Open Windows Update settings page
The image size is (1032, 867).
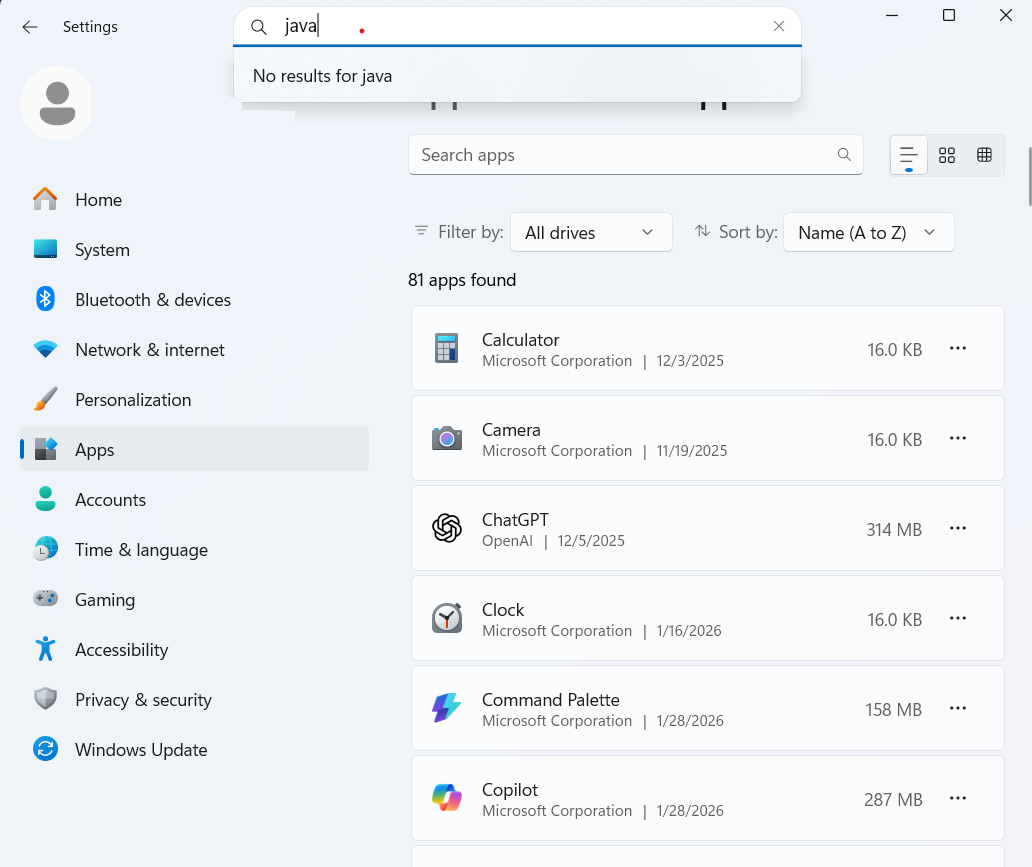click(x=141, y=750)
